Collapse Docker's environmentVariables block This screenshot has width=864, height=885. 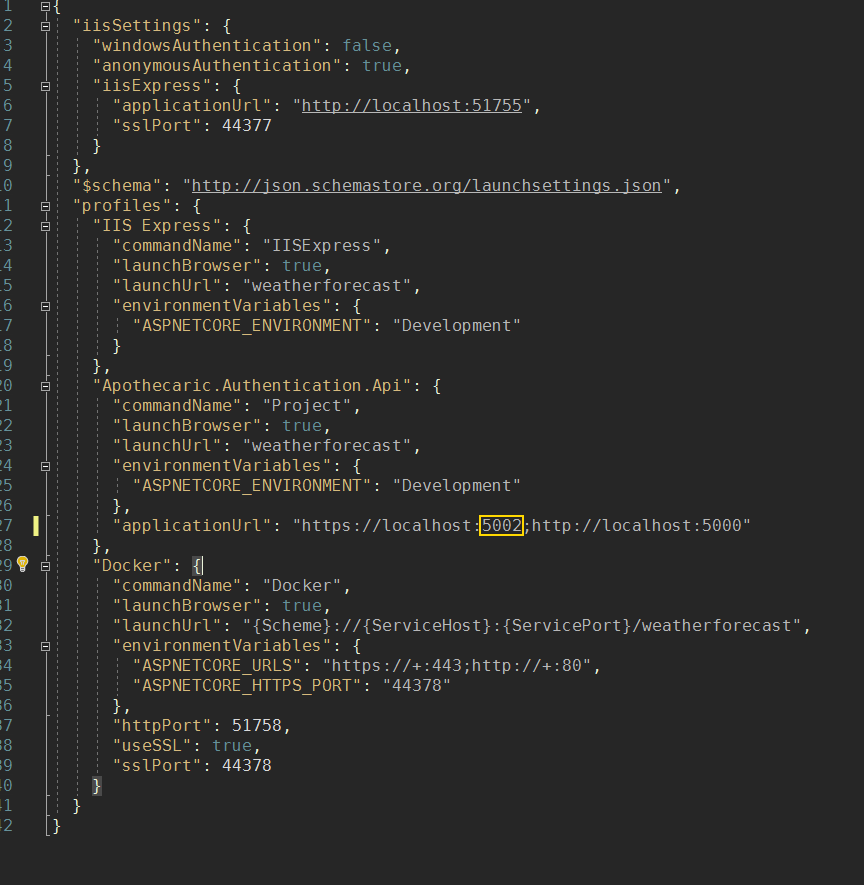point(46,645)
